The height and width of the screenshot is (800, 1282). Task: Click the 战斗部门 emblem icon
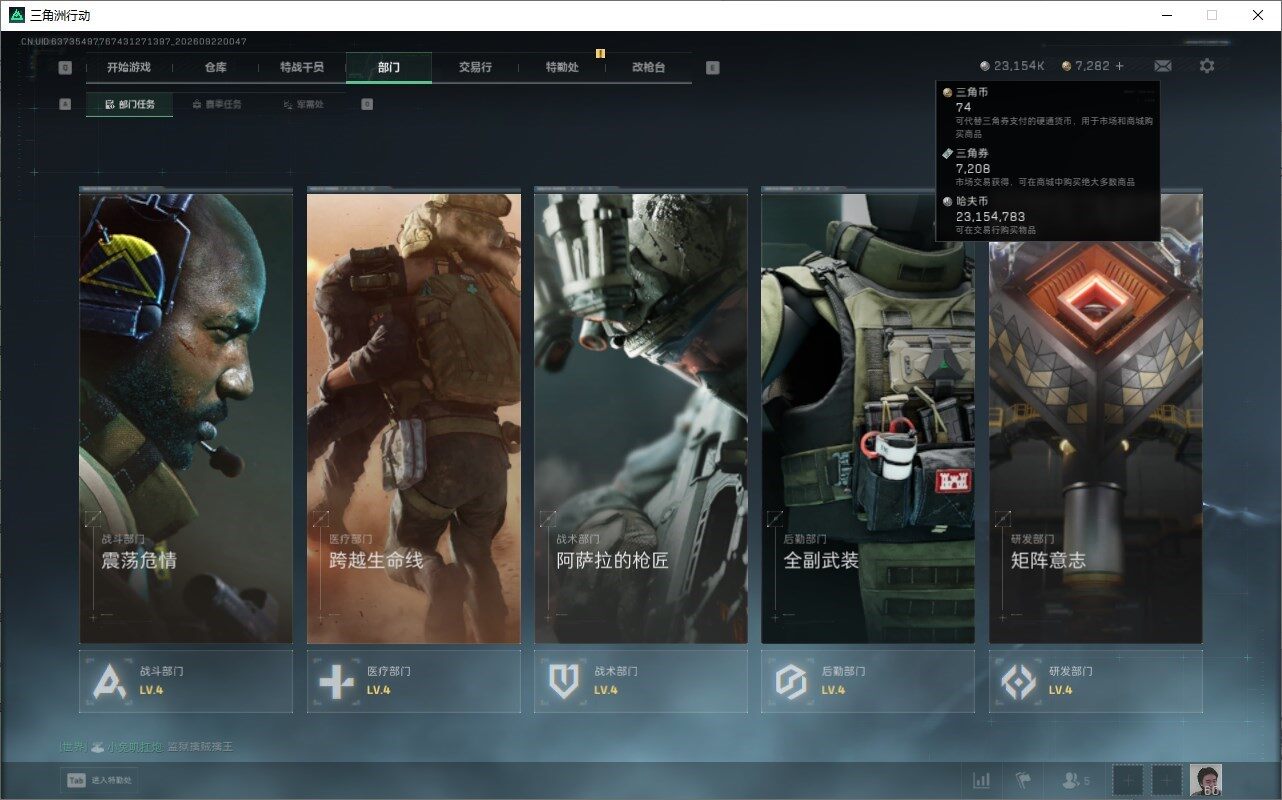click(x=110, y=682)
